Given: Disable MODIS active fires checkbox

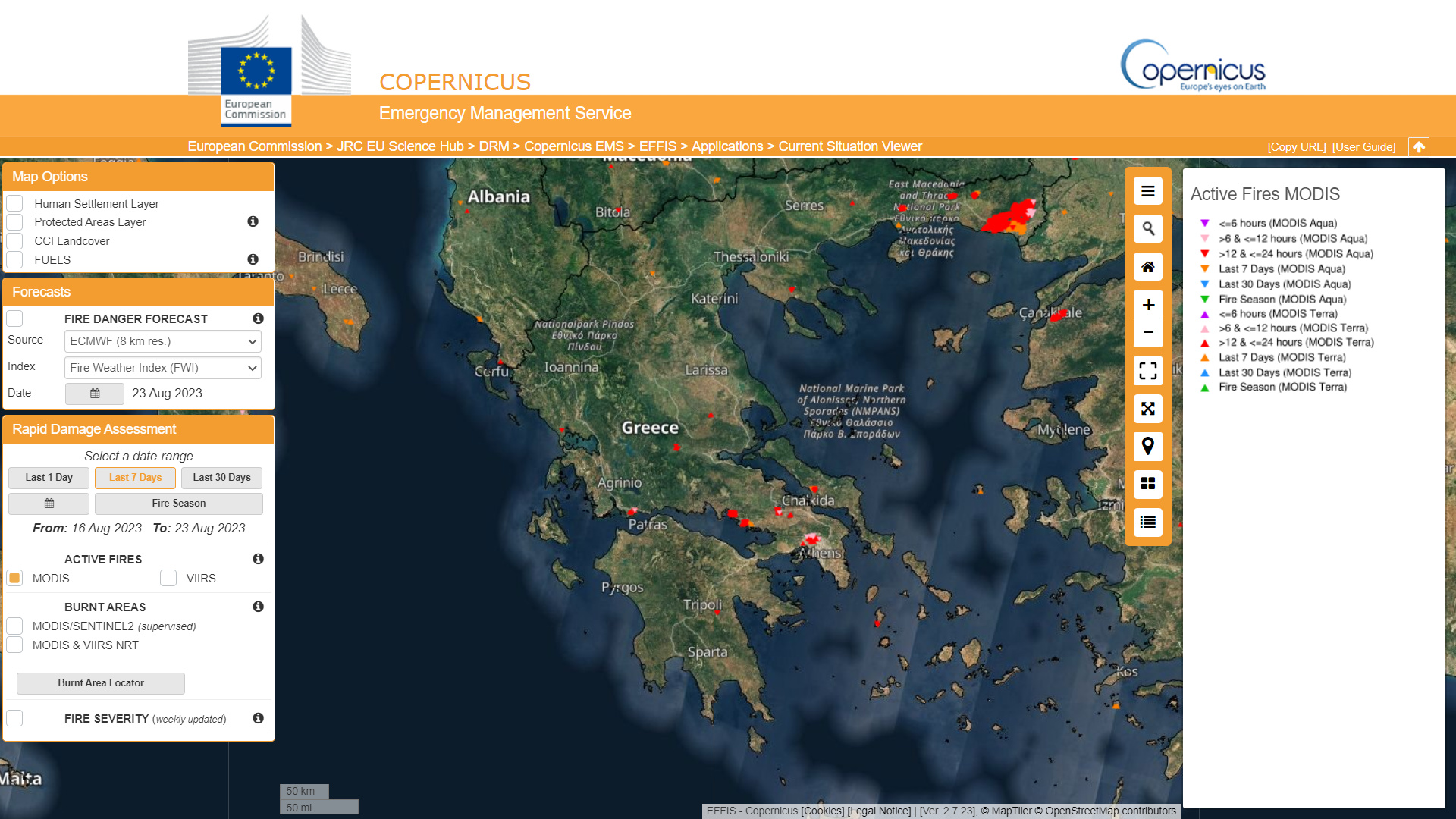Looking at the screenshot, I should tap(14, 578).
